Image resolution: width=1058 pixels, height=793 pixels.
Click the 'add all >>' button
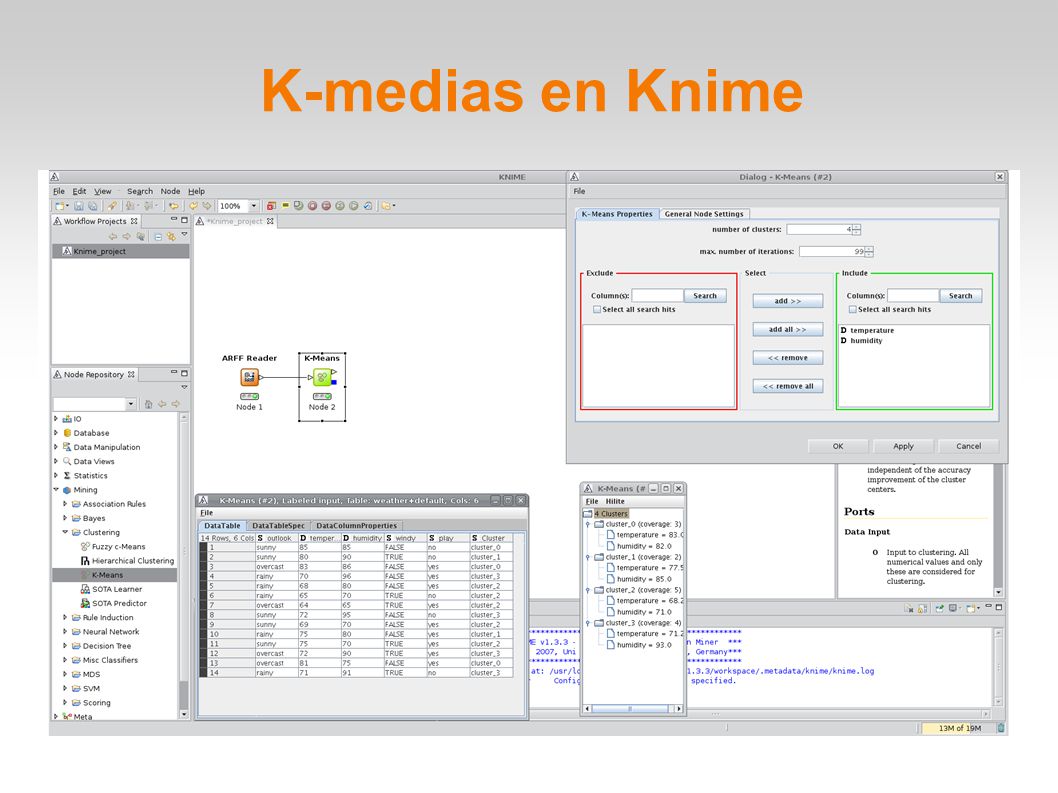point(787,329)
